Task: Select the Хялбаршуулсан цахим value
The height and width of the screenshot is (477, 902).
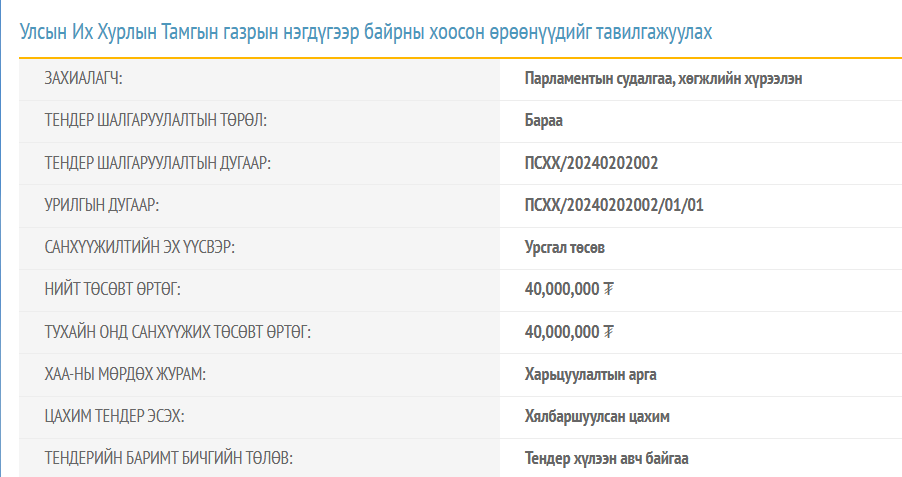Action: [x=596, y=416]
